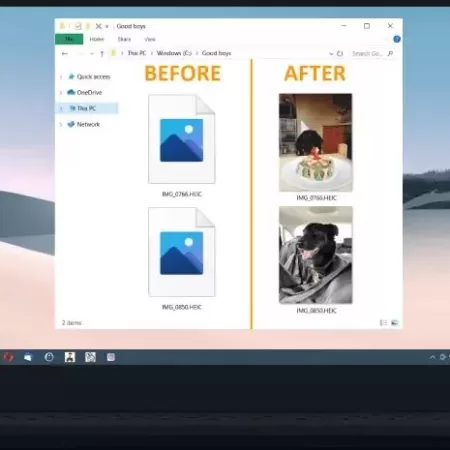Image resolution: width=450 pixels, height=450 pixels.
Task: Show hidden system tray icons chevron
Action: 432,357
